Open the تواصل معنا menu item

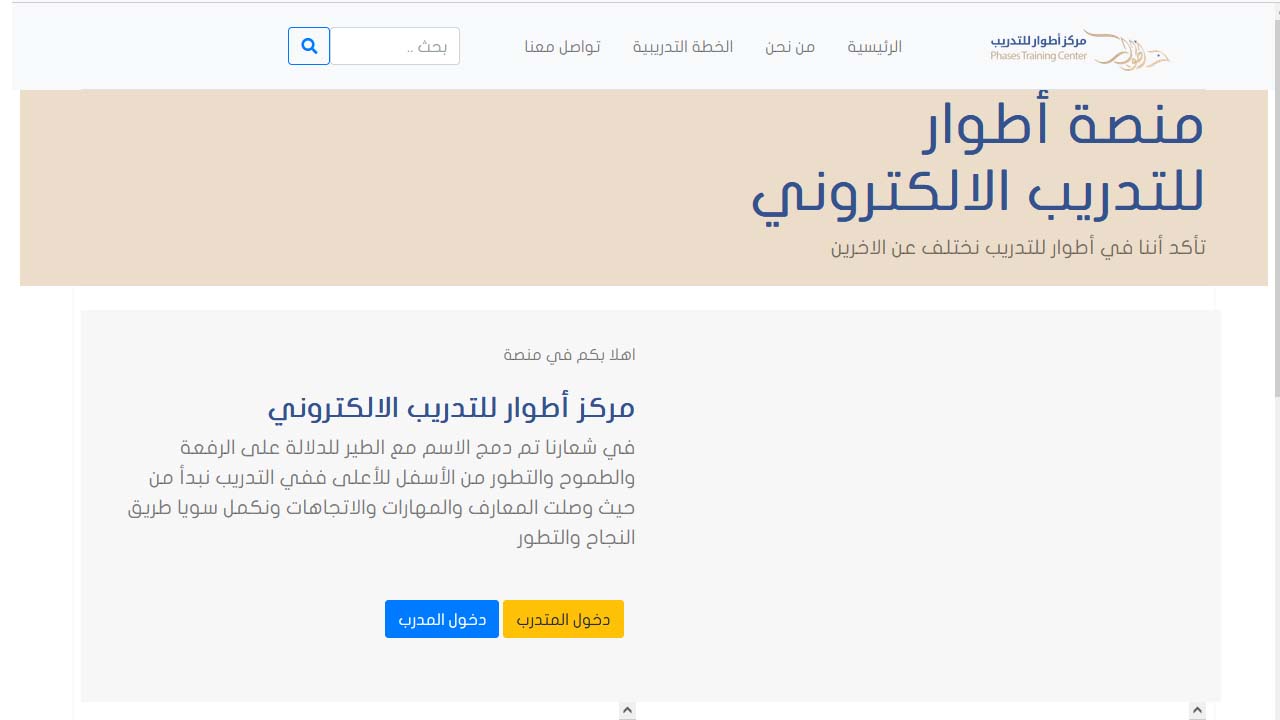coord(563,47)
